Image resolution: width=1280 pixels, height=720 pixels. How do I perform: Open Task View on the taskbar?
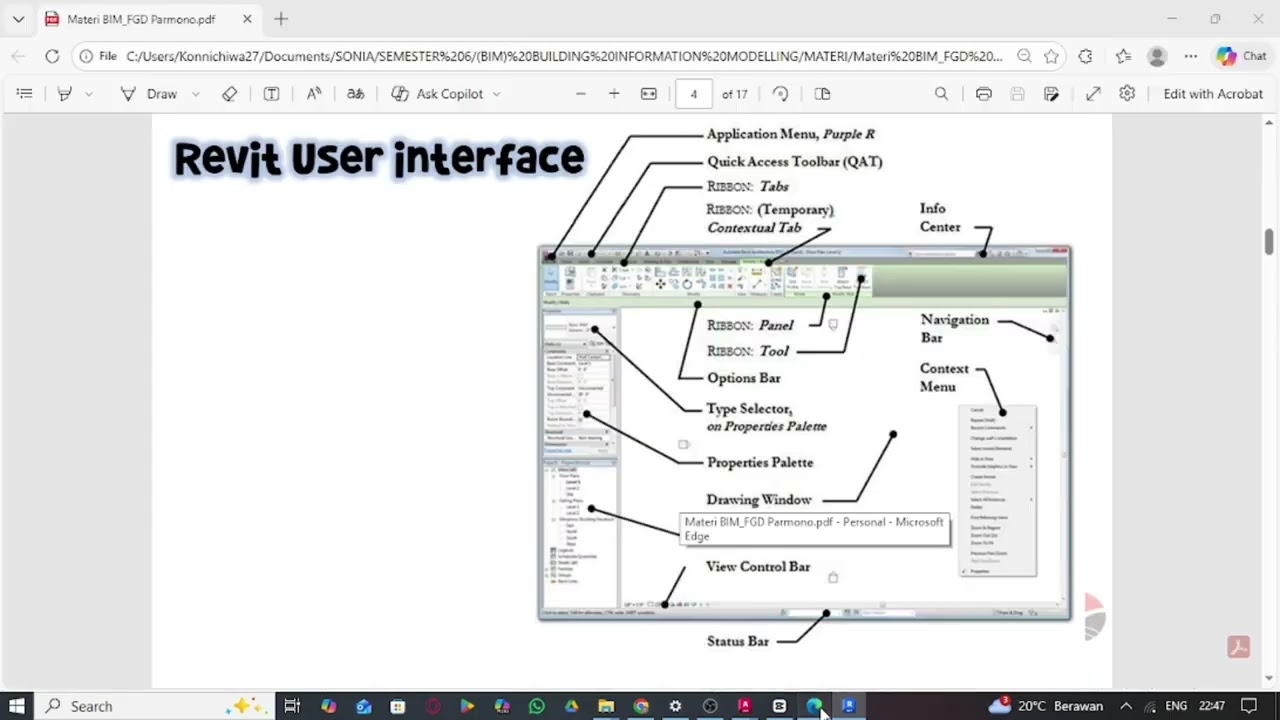[292, 706]
